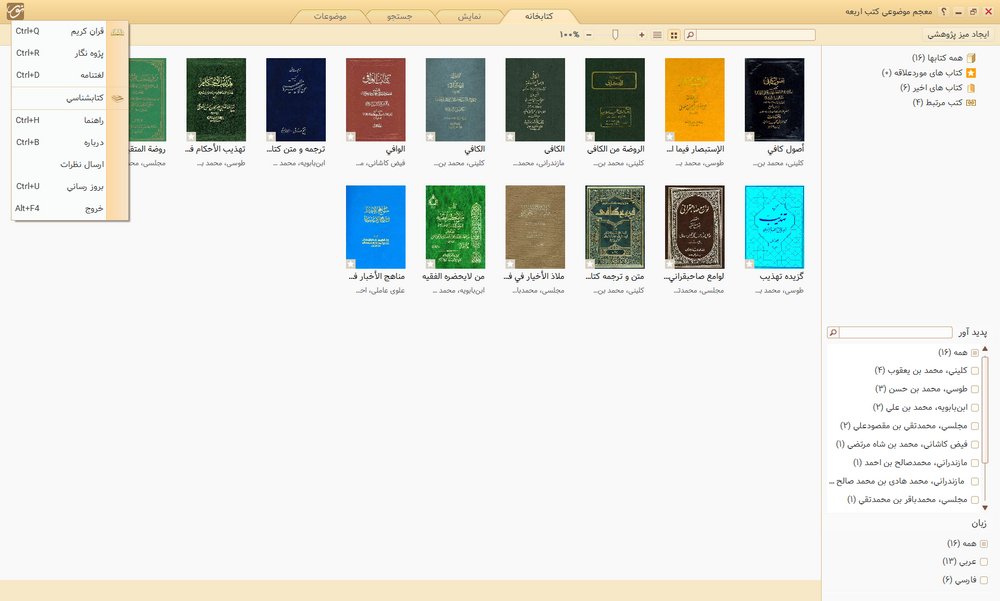Toggle favorite star on لوامع صاحبقراني cover
1000x601 pixels.
coord(670,264)
